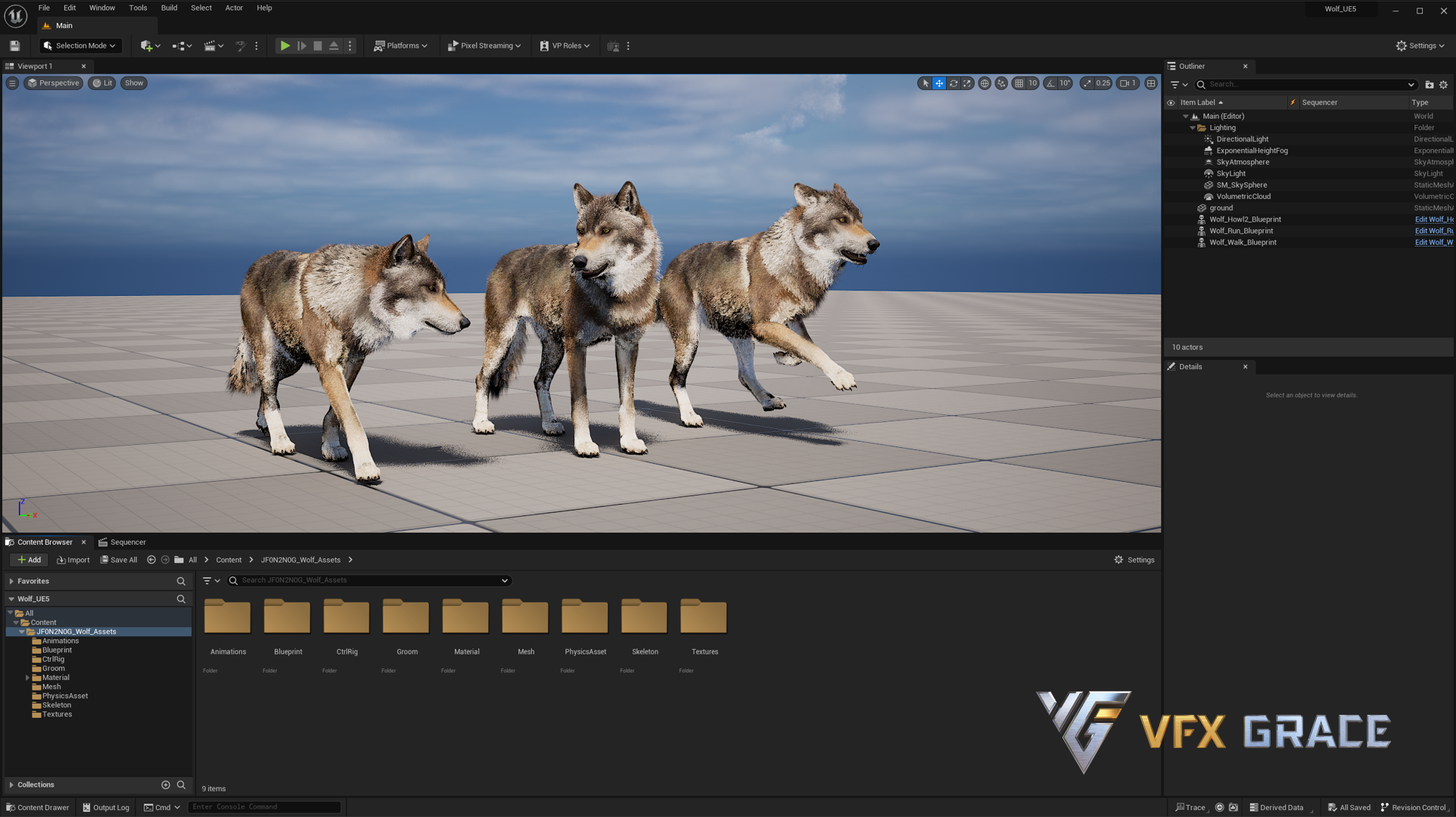Toggle surface snapping icon in viewport
The width and height of the screenshot is (1456, 817).
coord(1001,83)
